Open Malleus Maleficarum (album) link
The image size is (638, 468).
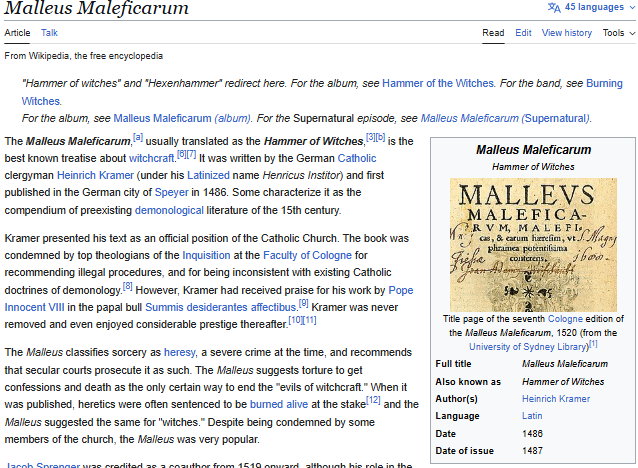pyautogui.click(x=182, y=118)
